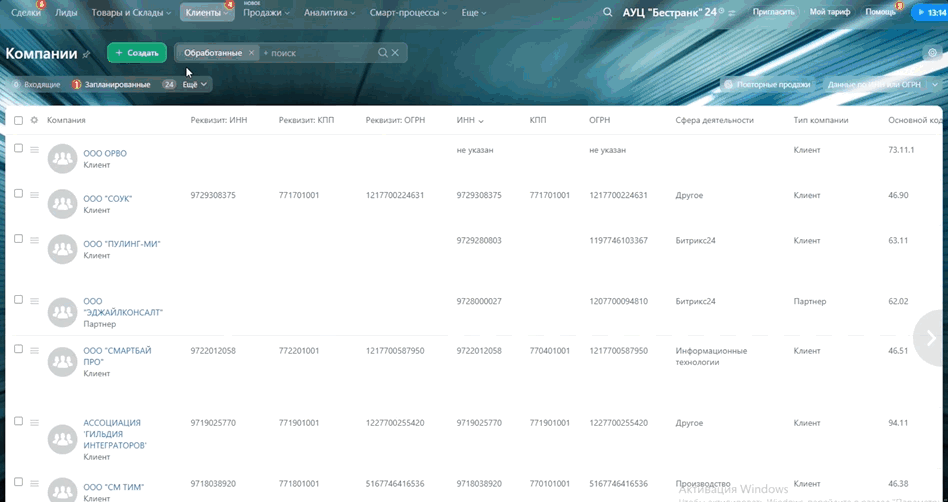Tick the select-all checkbox in the table header
948x502 pixels.
[18, 120]
